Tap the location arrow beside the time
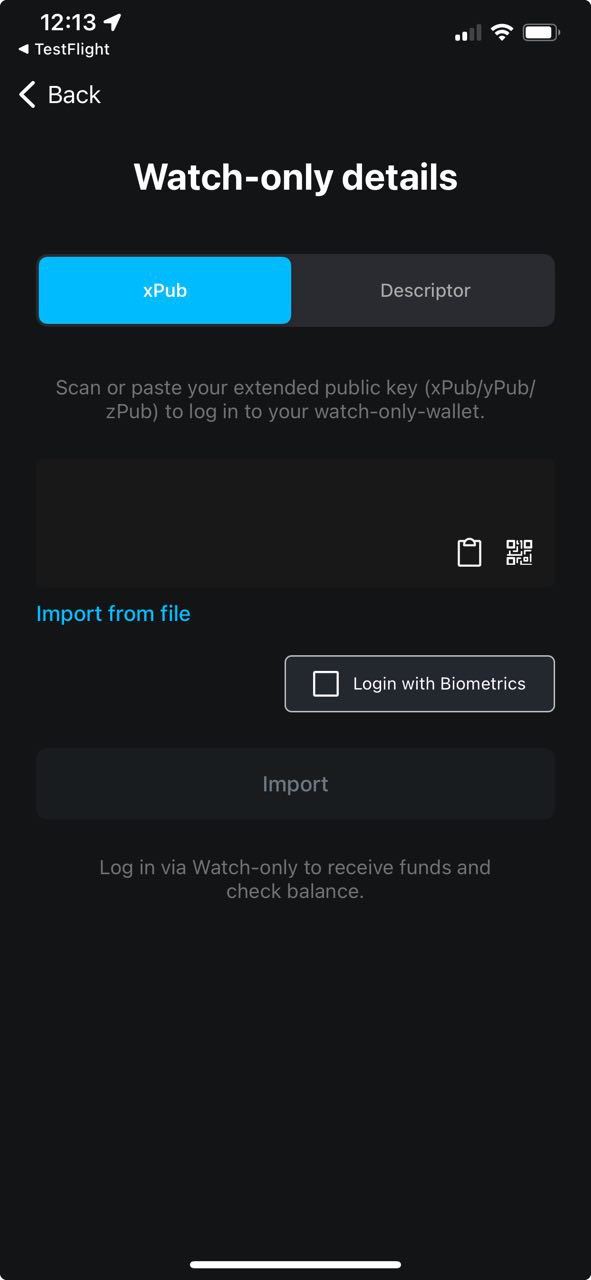This screenshot has height=1280, width=591. (x=112, y=22)
